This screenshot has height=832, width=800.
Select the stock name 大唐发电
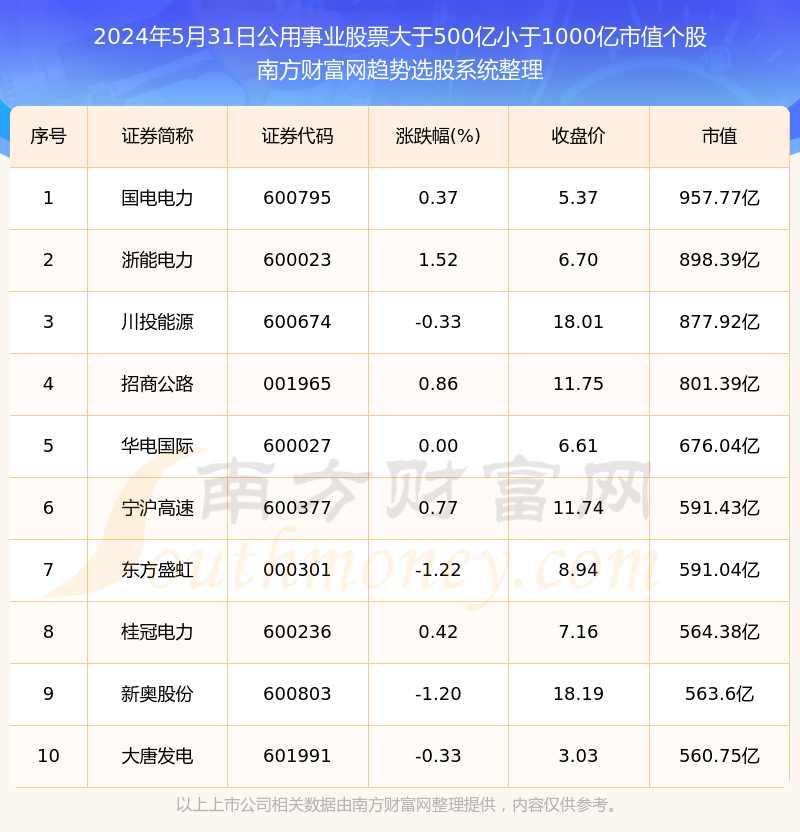(x=157, y=756)
